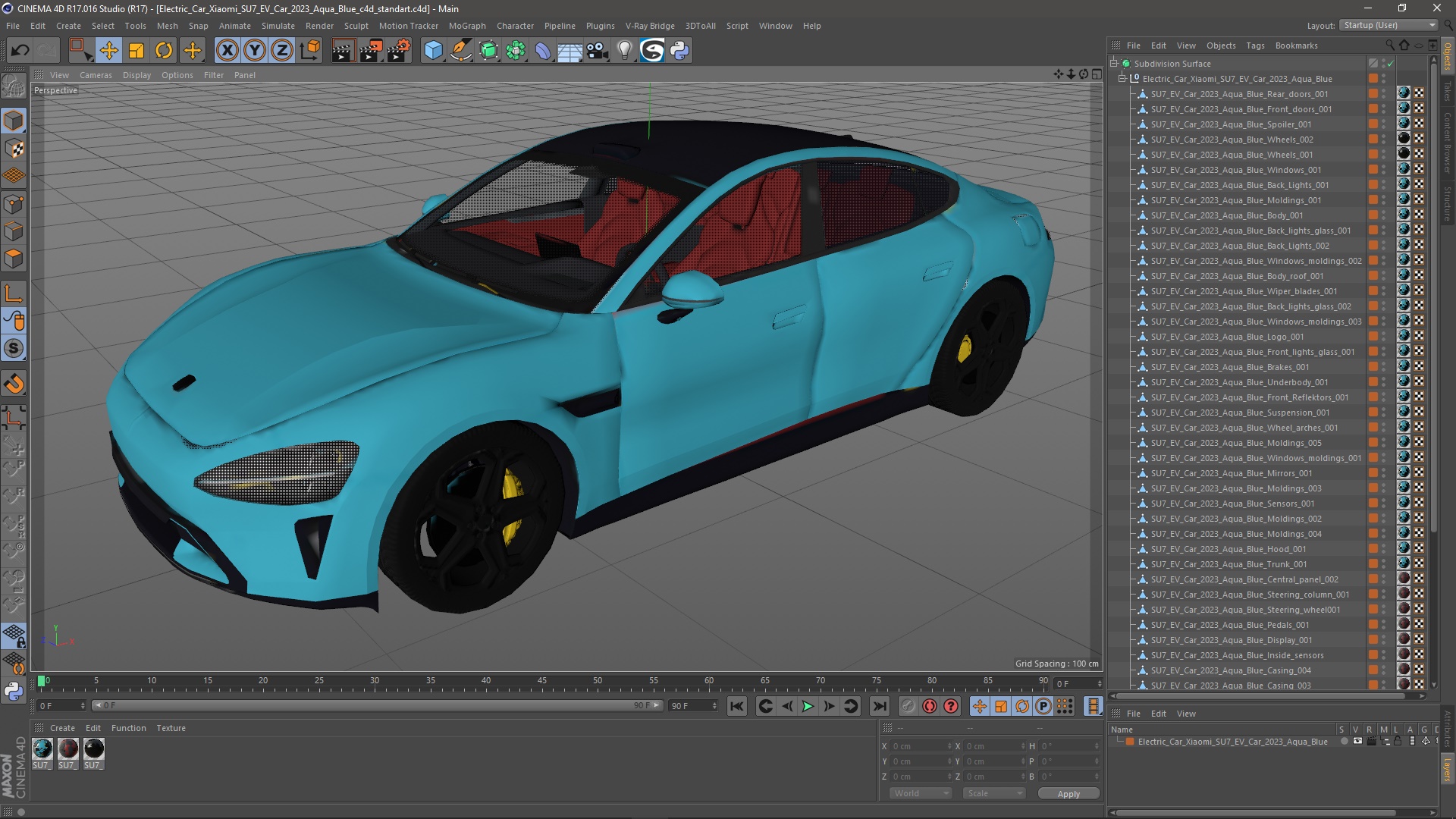The image size is (1456, 819).
Task: Click the Apply coordinates button
Action: coord(1068,793)
